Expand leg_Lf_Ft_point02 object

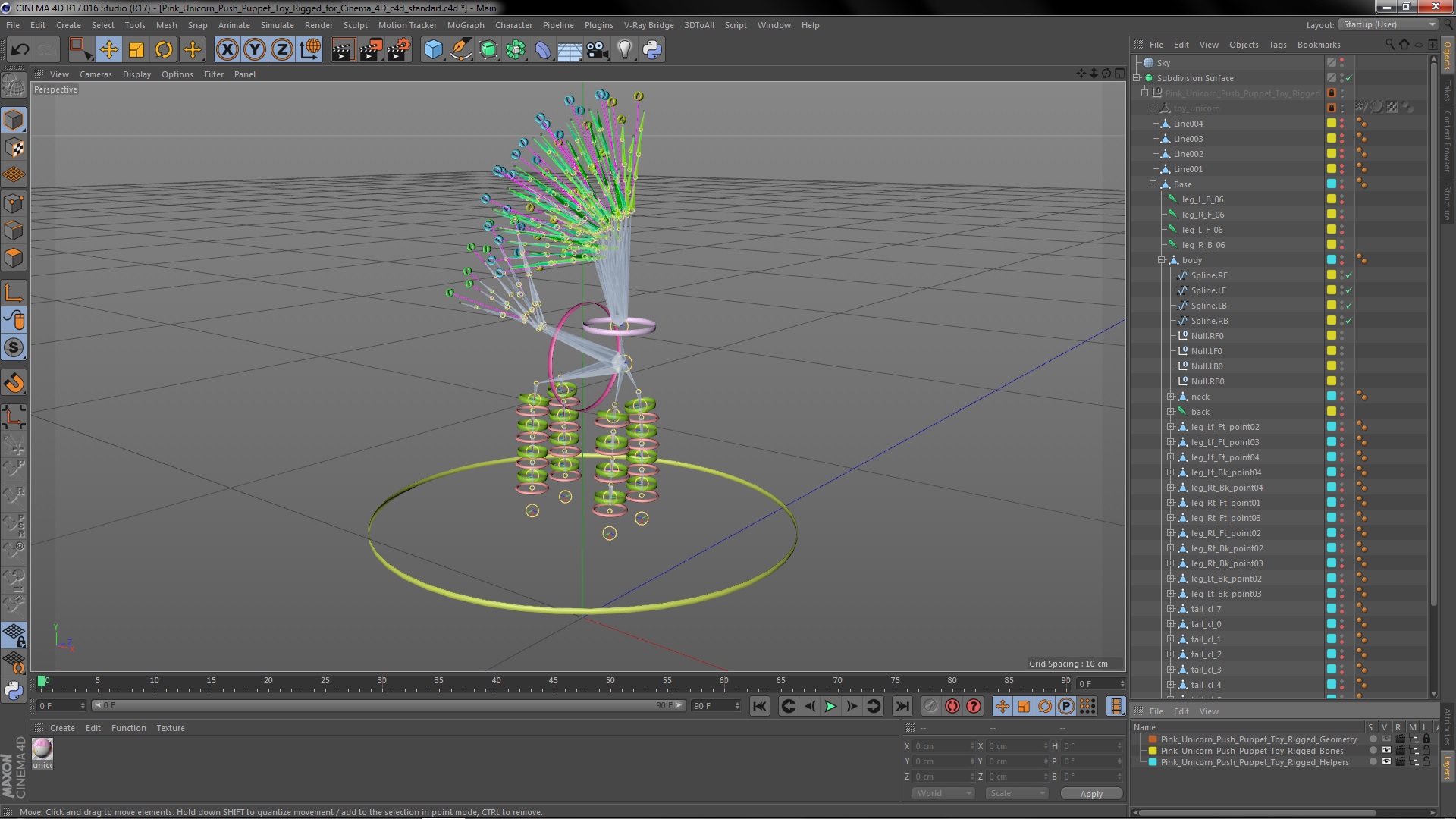click(1170, 427)
